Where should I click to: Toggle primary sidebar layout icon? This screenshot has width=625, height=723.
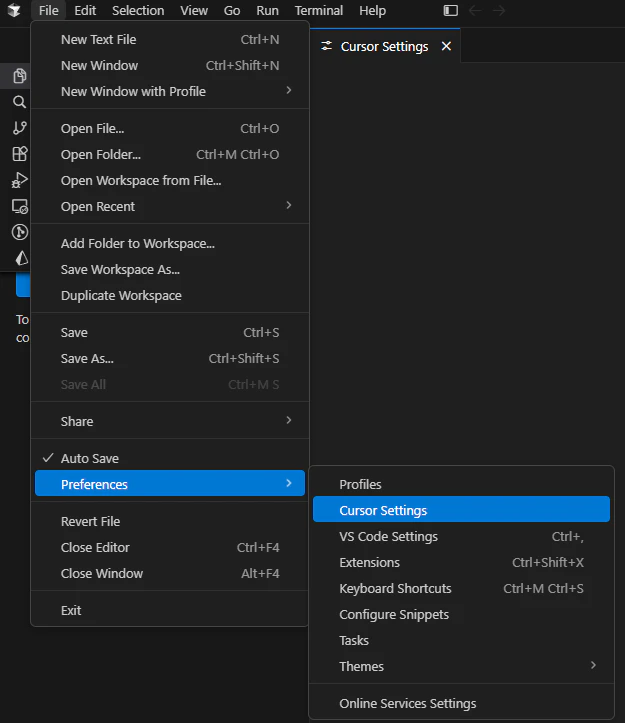coord(451,10)
